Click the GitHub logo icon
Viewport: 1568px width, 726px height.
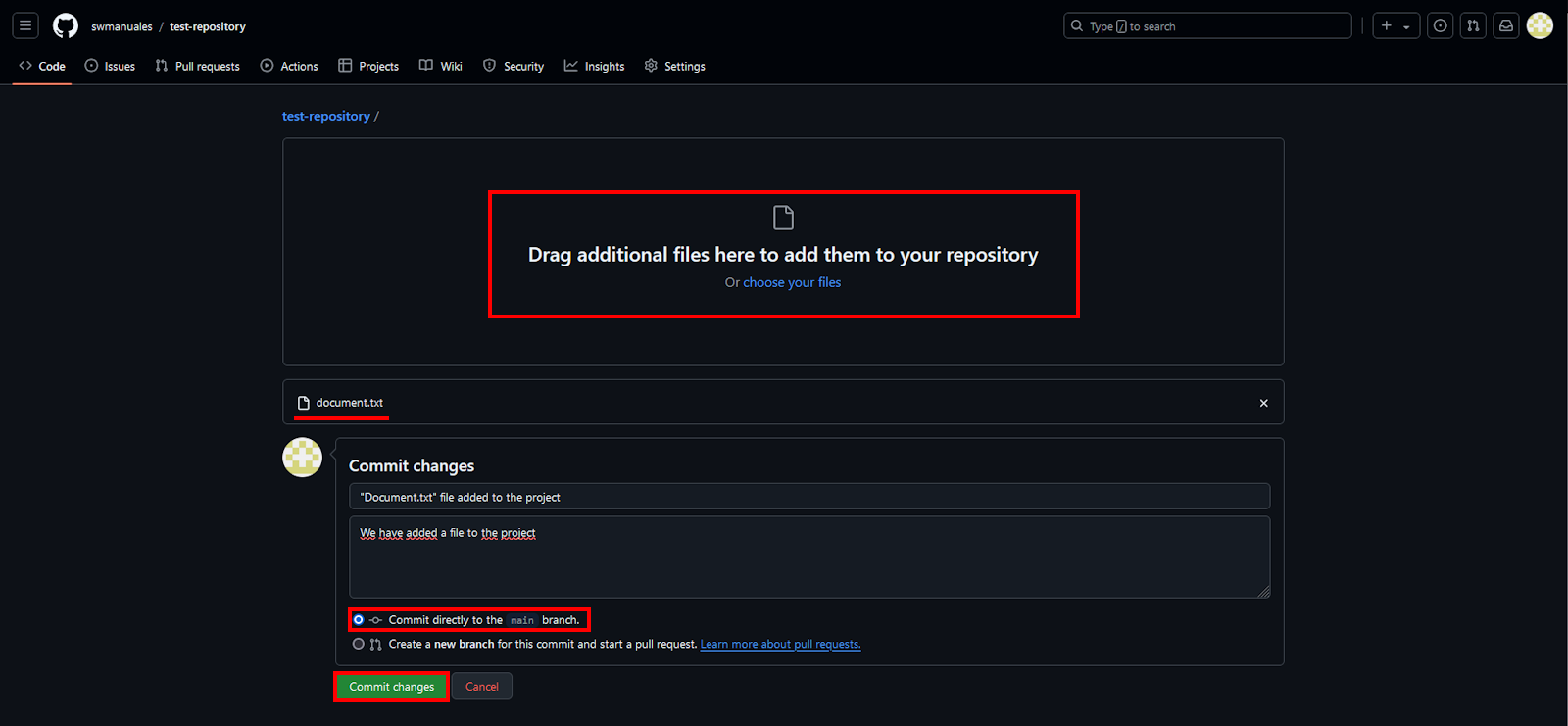(x=66, y=26)
